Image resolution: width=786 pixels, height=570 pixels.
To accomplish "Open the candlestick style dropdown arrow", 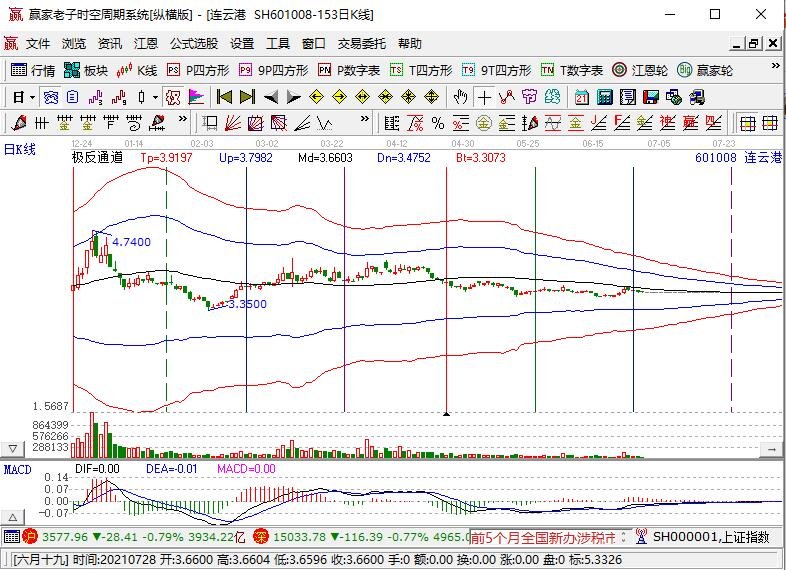I will [x=155, y=97].
